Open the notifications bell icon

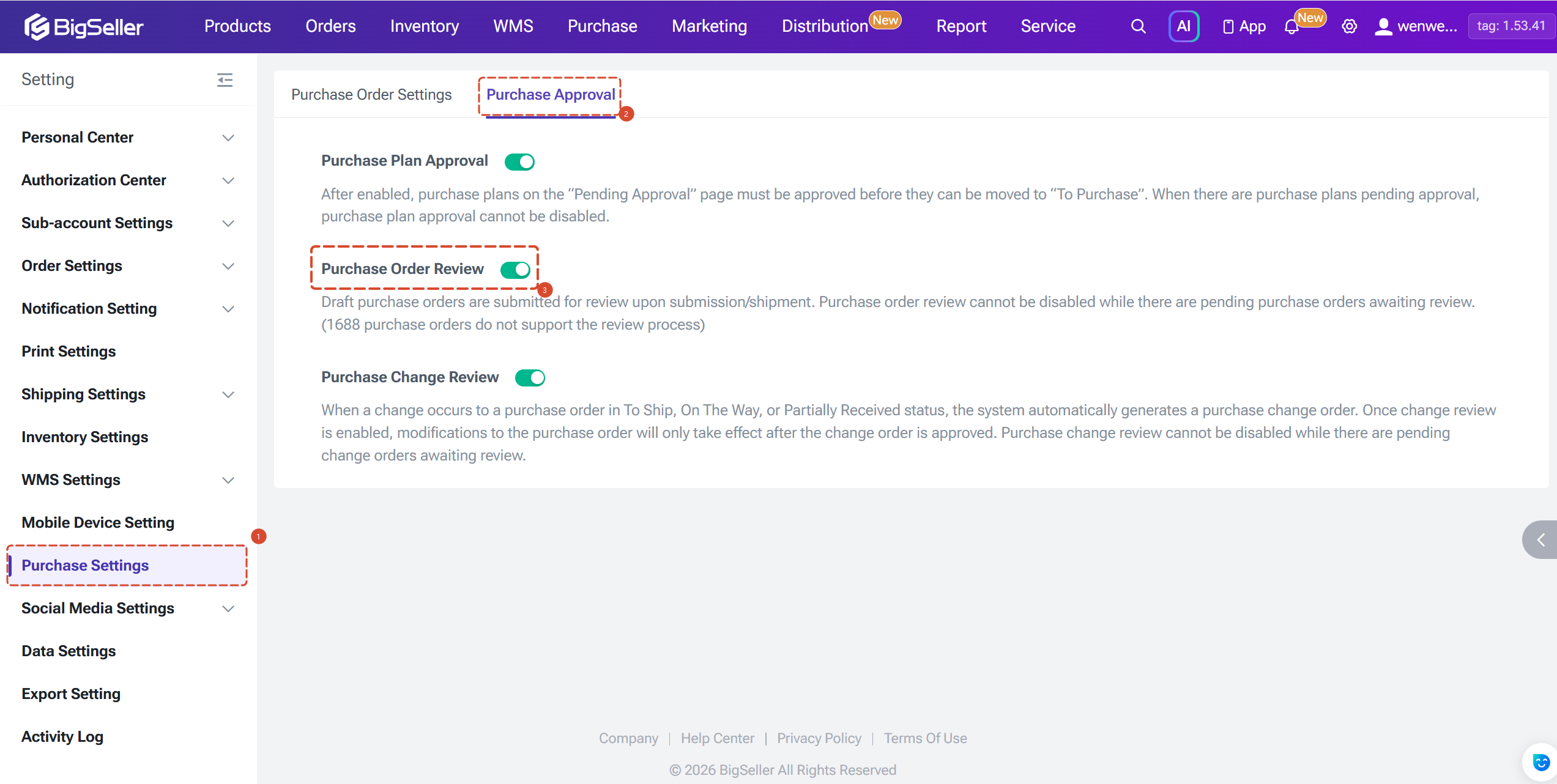coord(1291,28)
